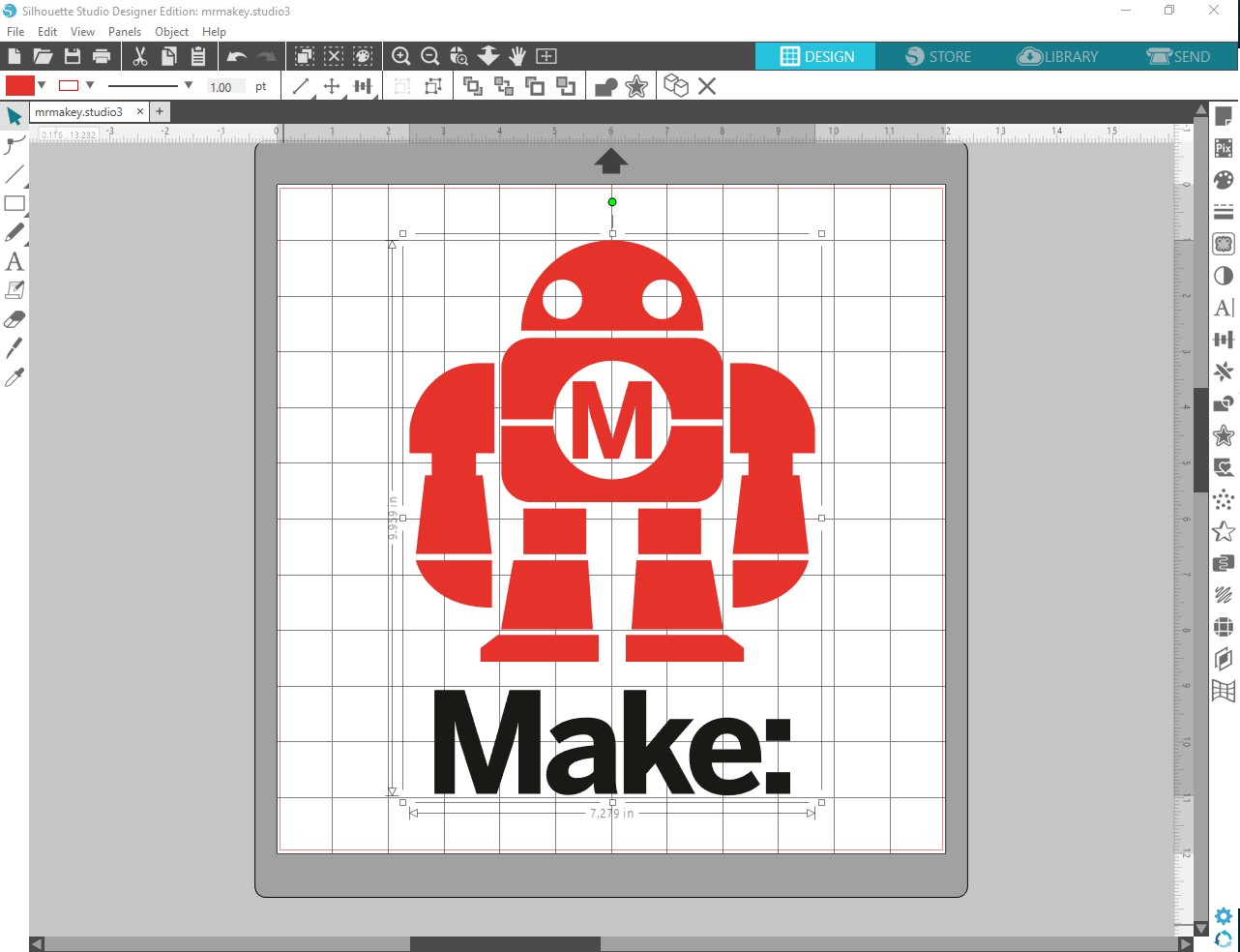Click Select by Color icon
This screenshot has height=952, width=1240.
pos(363,56)
